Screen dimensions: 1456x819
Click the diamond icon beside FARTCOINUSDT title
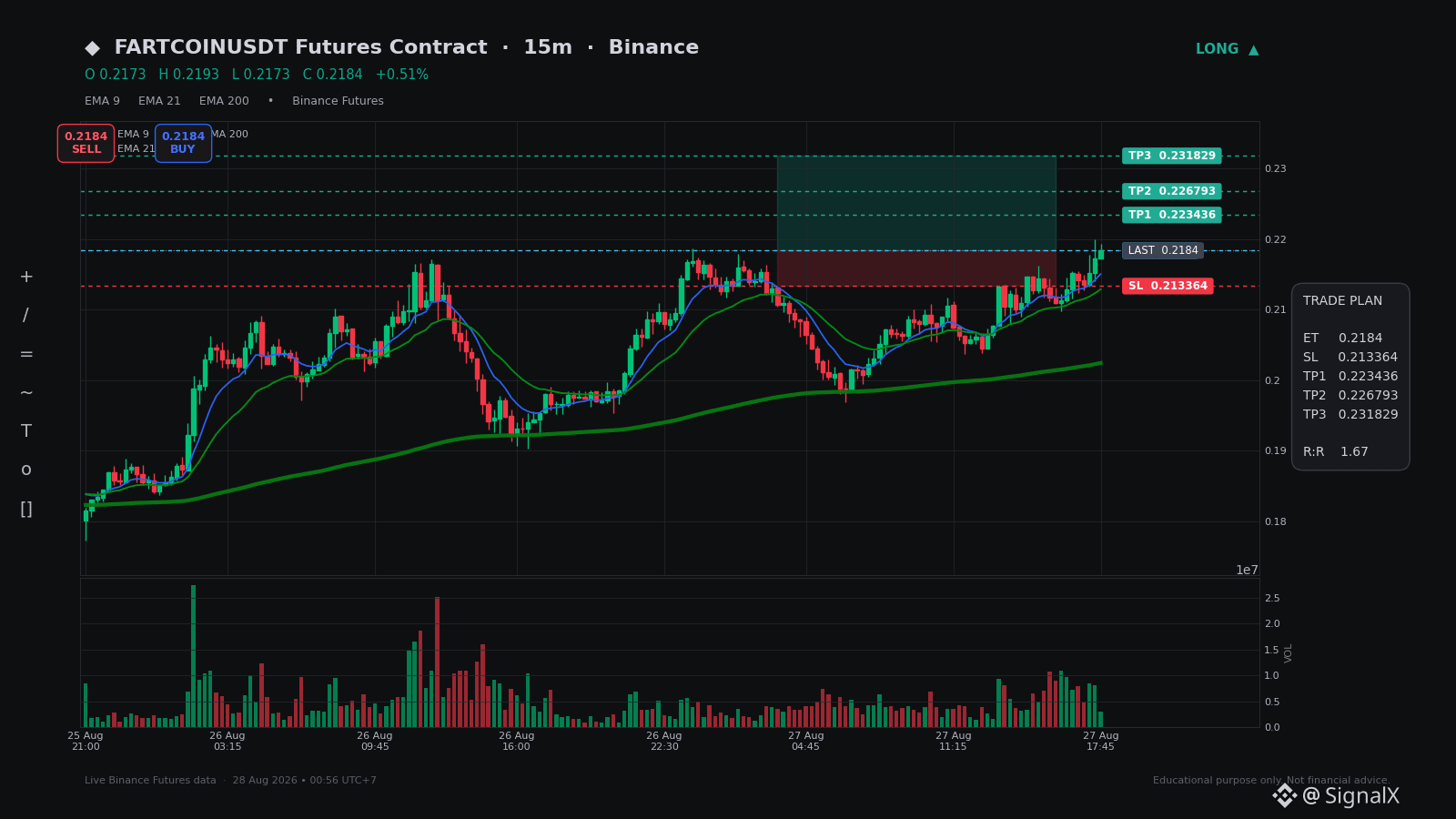tap(92, 48)
